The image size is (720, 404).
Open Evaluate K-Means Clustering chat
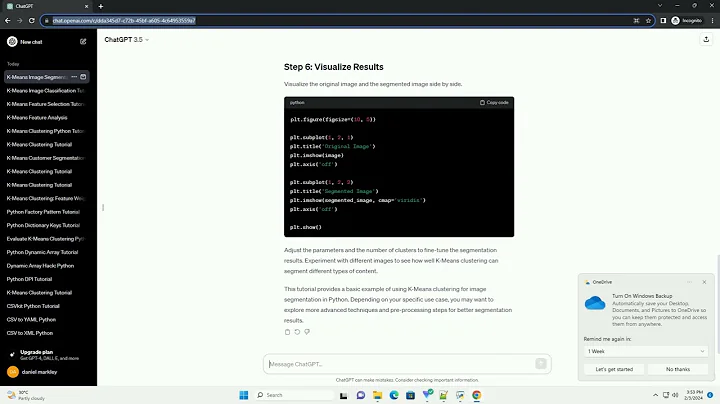tap(46, 239)
